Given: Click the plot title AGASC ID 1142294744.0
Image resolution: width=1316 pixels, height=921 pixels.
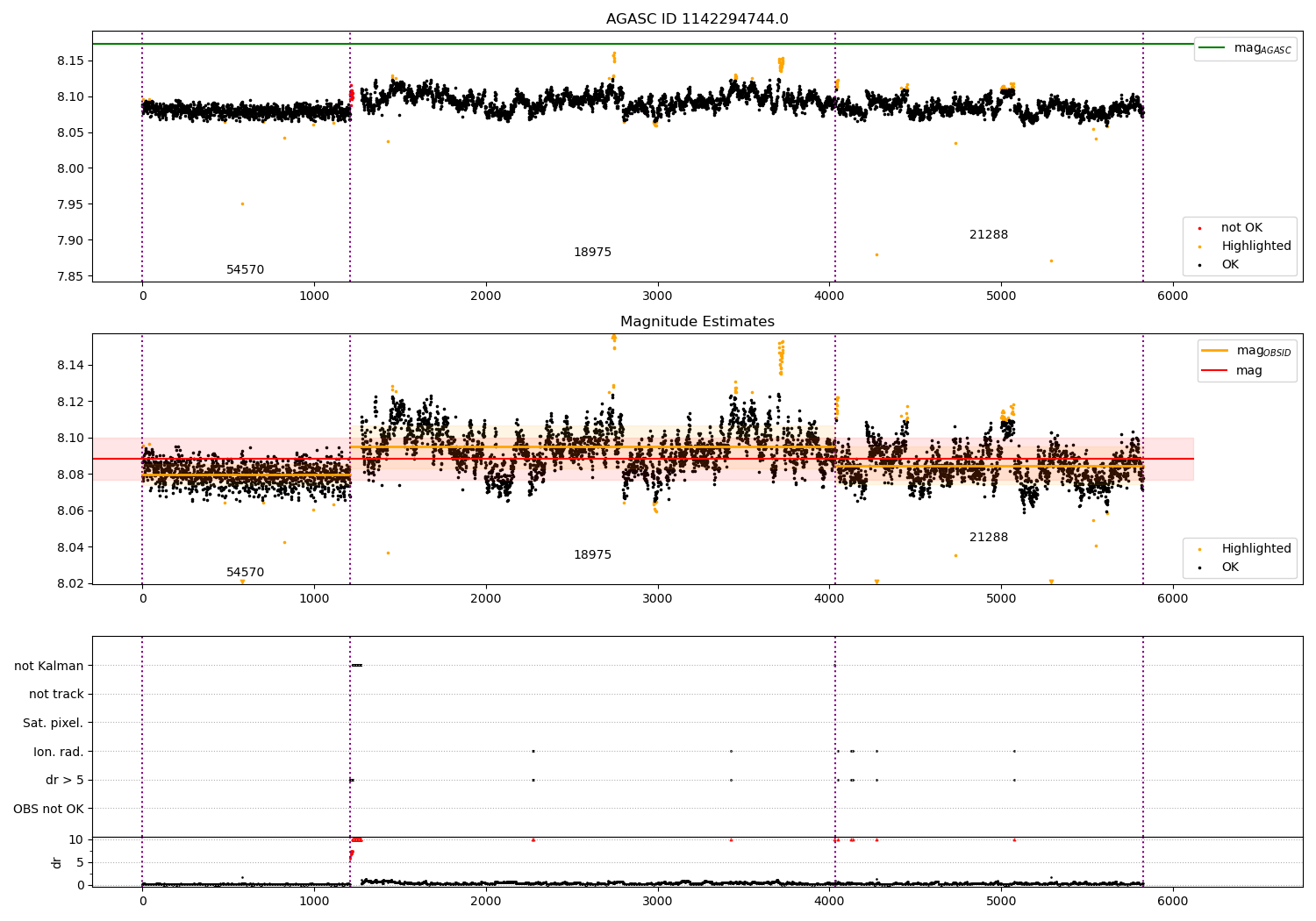Looking at the screenshot, I should [x=697, y=19].
